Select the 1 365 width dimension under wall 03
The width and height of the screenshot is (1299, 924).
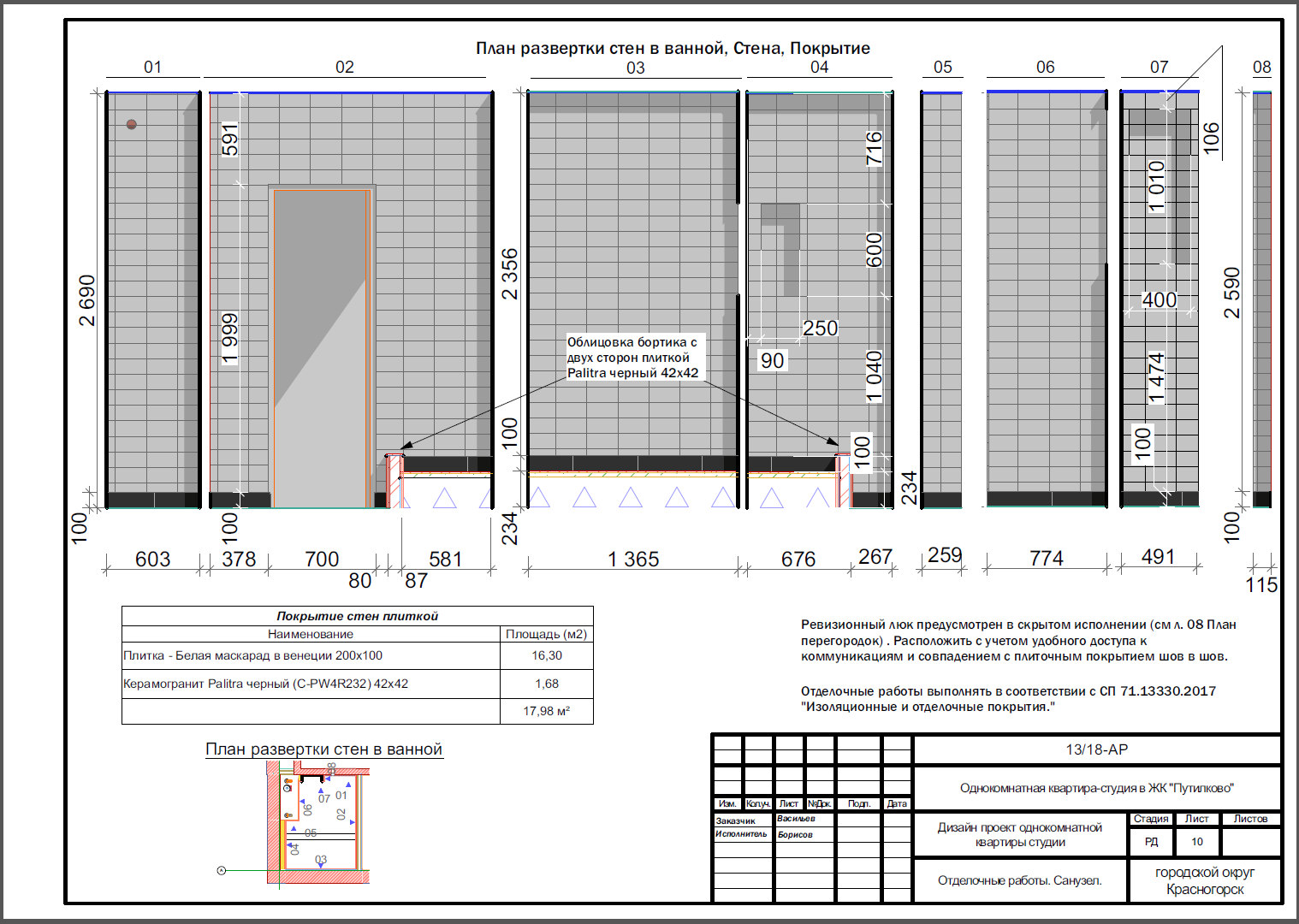pos(633,559)
